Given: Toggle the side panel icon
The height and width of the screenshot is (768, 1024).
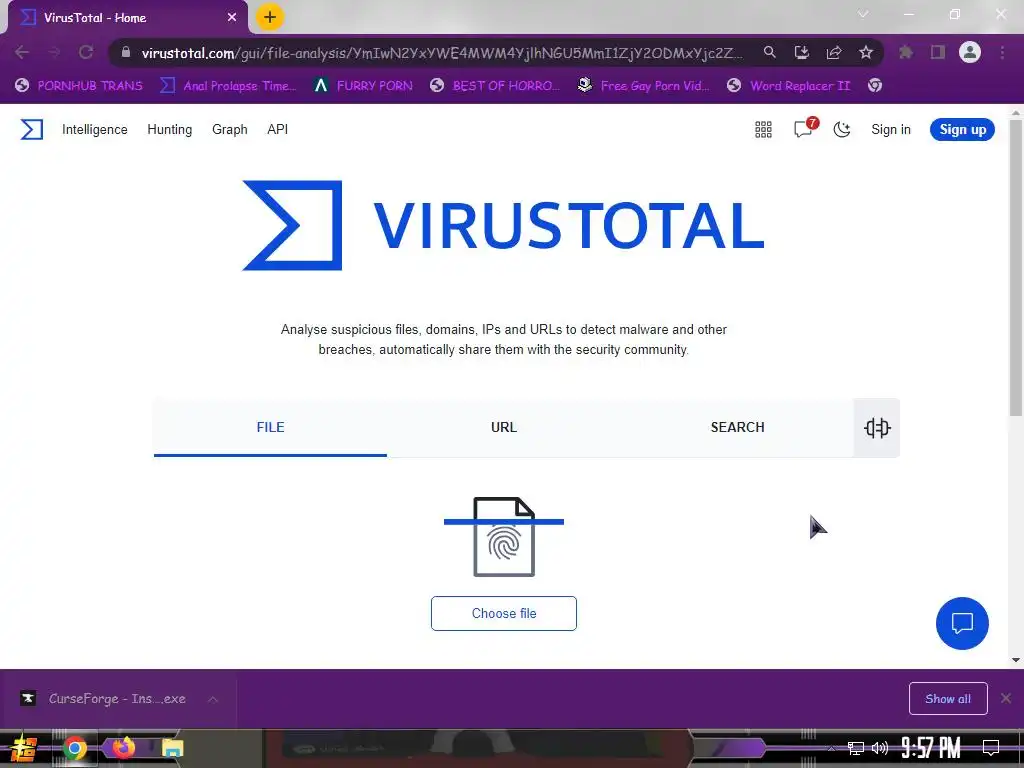Looking at the screenshot, I should (x=938, y=52).
